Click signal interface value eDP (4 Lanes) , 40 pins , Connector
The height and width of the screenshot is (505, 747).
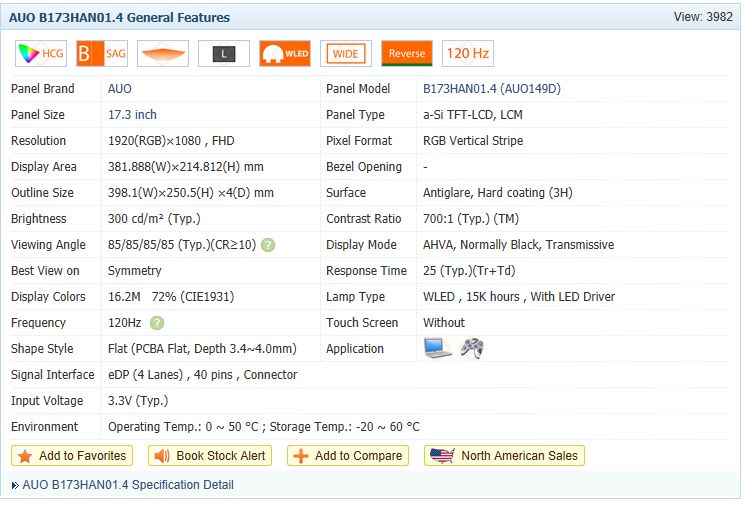click(x=202, y=375)
